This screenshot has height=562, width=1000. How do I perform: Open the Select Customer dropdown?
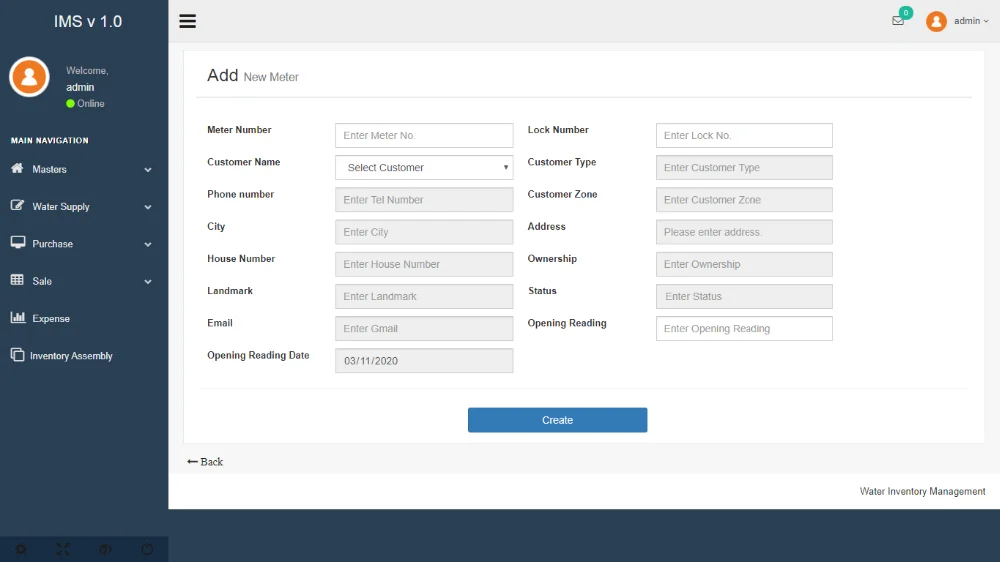coord(424,168)
